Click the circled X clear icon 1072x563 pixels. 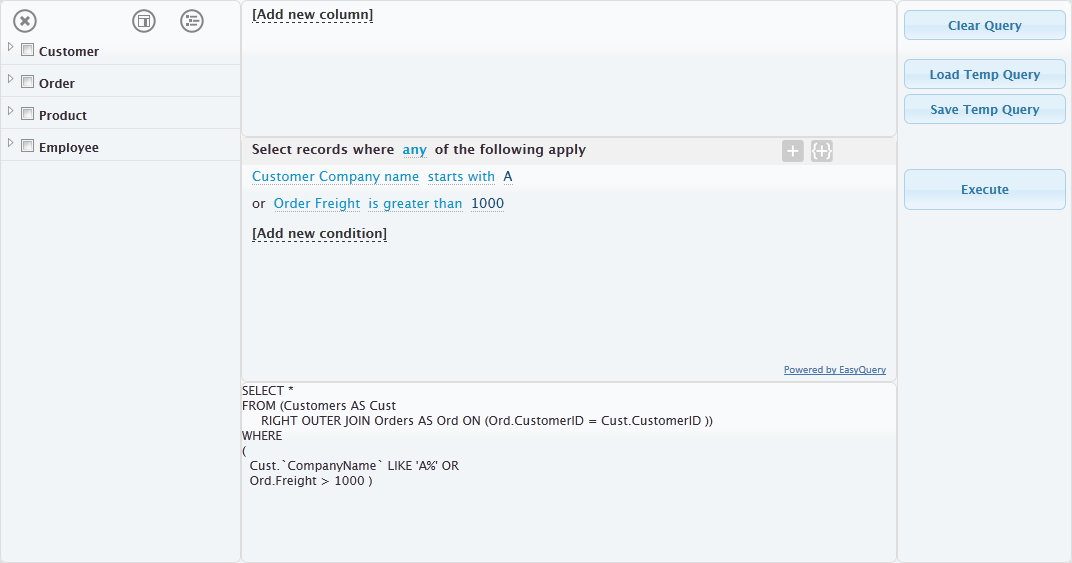[25, 21]
